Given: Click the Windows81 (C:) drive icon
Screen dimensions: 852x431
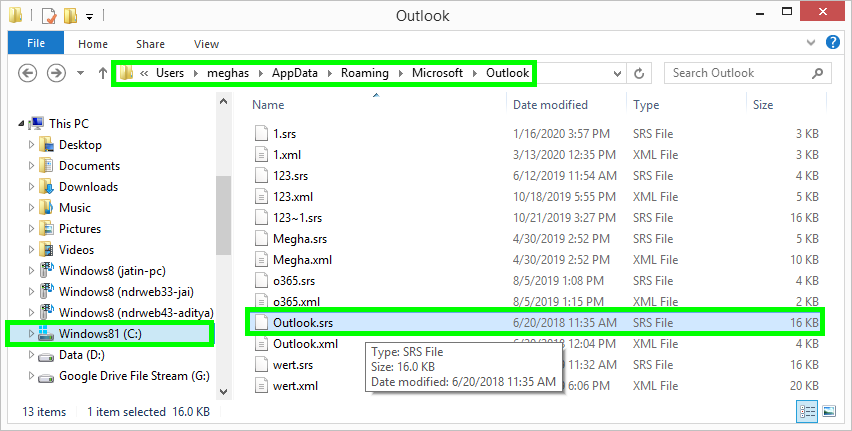Looking at the screenshot, I should coord(47,334).
